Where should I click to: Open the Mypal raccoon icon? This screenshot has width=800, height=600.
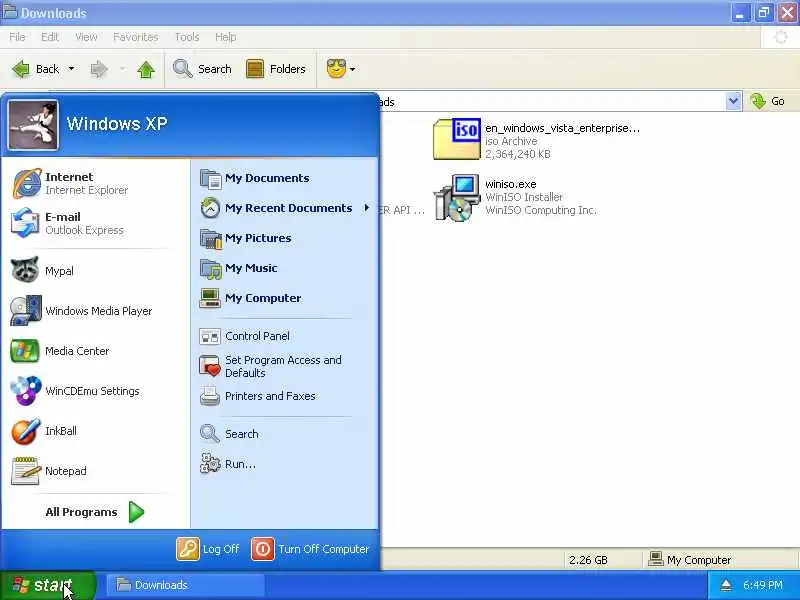click(x=25, y=270)
